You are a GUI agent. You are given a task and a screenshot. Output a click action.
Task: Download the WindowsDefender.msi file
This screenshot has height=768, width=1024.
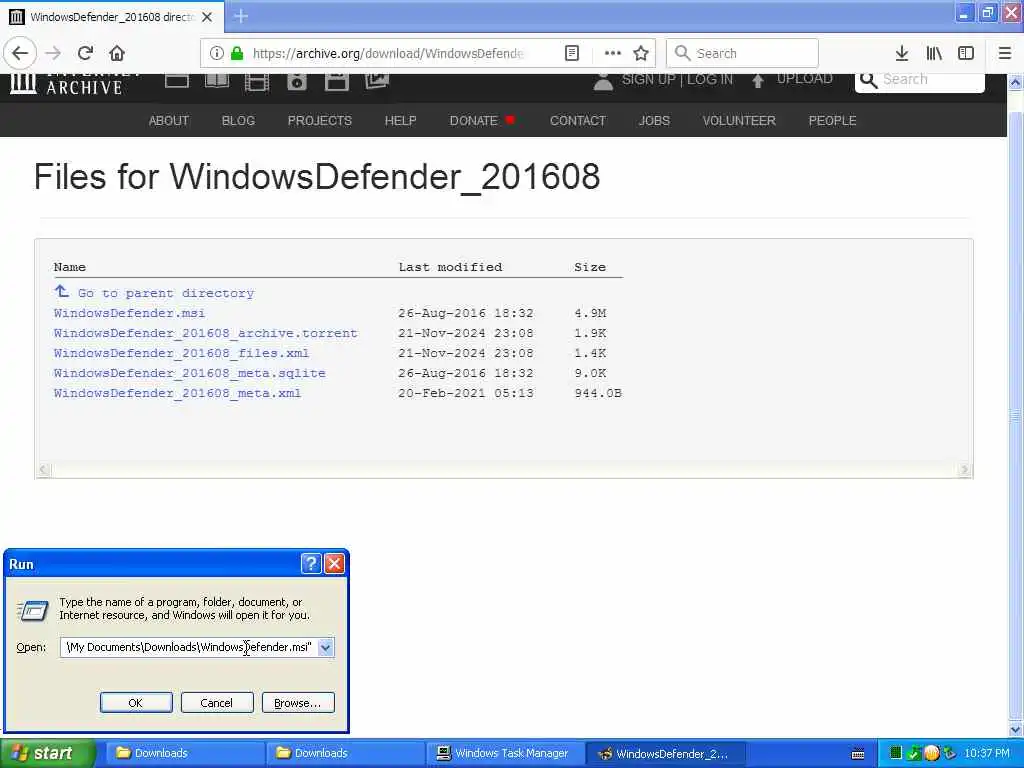tap(129, 313)
